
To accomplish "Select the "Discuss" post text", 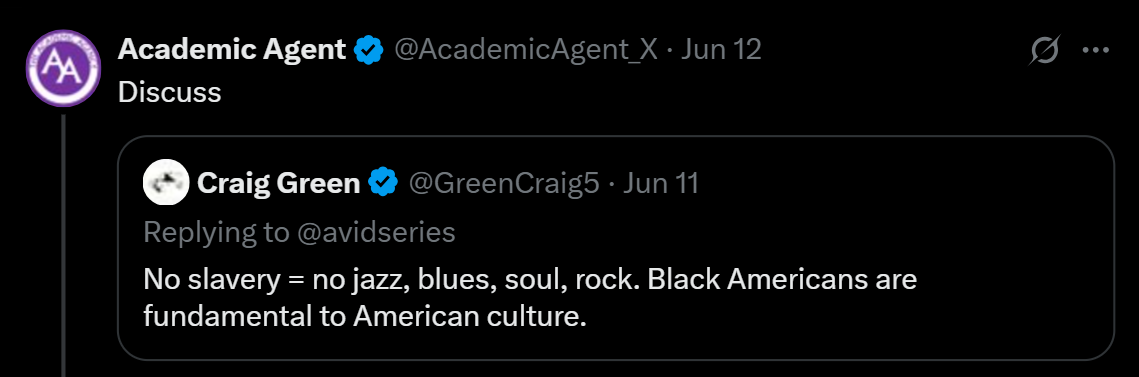I will [169, 92].
